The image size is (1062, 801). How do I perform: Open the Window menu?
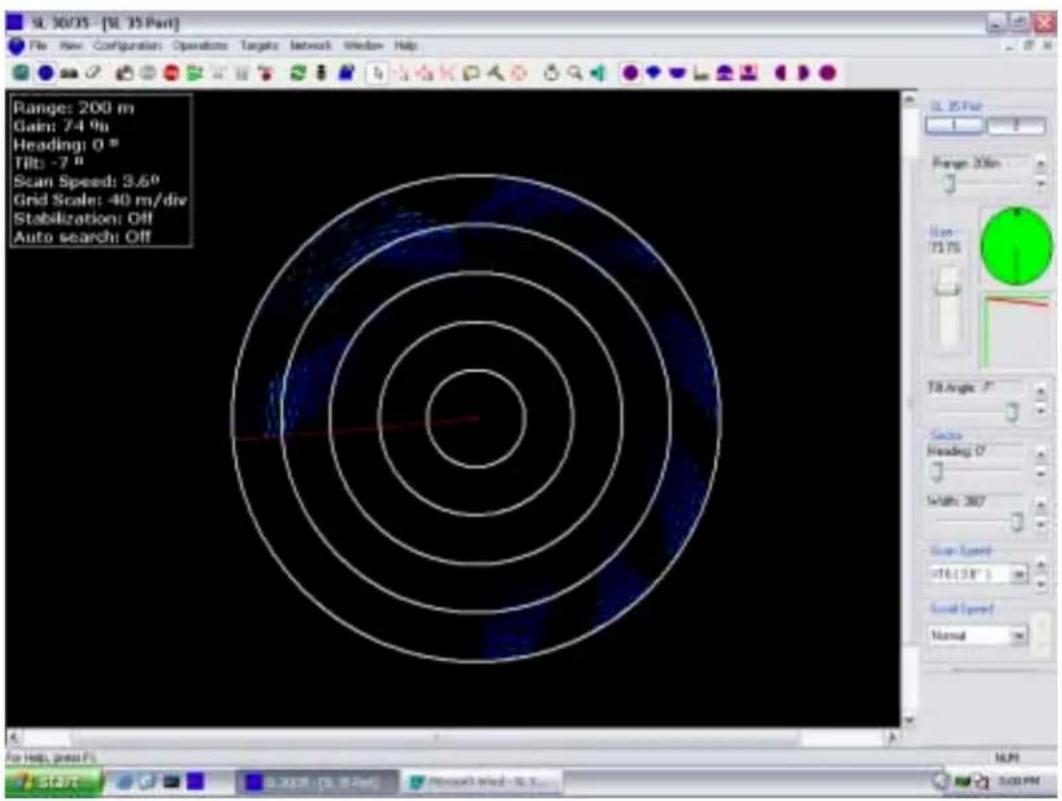[x=363, y=45]
